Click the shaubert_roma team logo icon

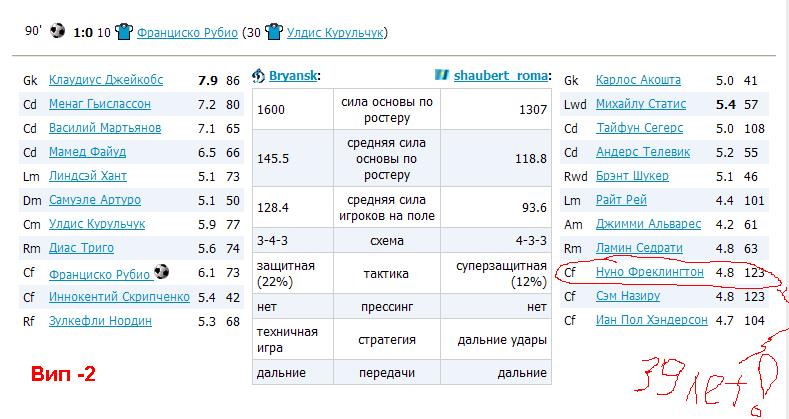442,76
